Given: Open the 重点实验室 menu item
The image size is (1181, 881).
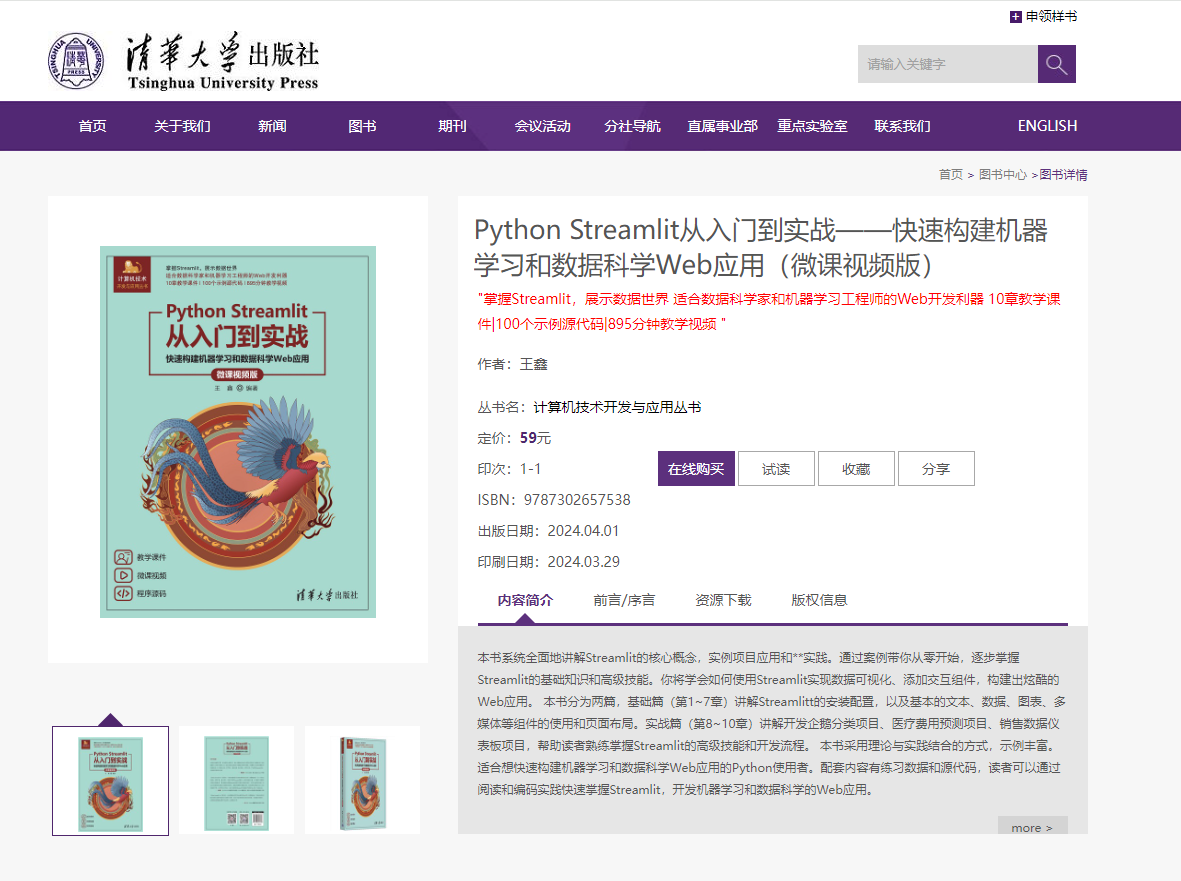Looking at the screenshot, I should [x=813, y=126].
